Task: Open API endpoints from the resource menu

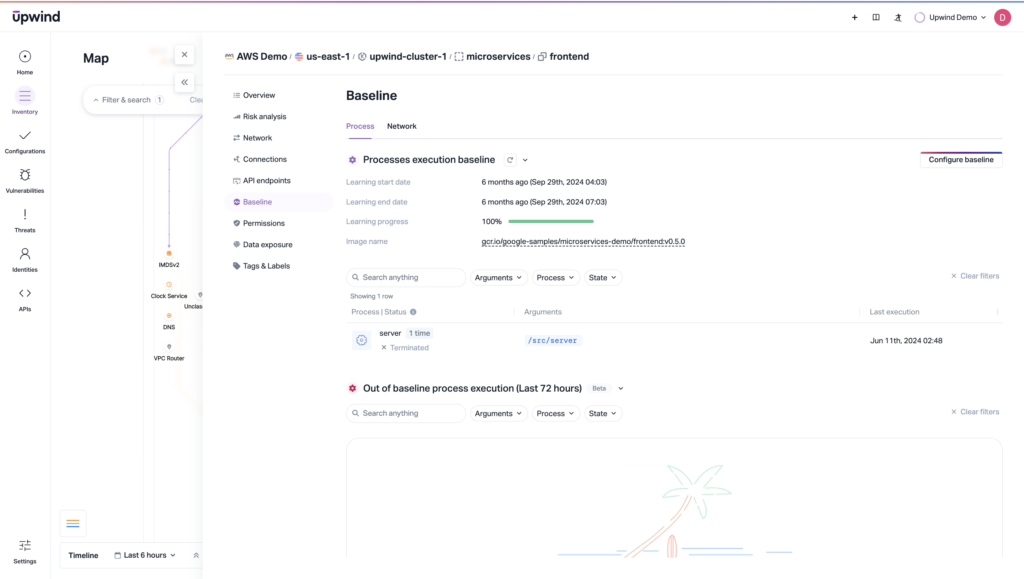Action: click(266, 180)
